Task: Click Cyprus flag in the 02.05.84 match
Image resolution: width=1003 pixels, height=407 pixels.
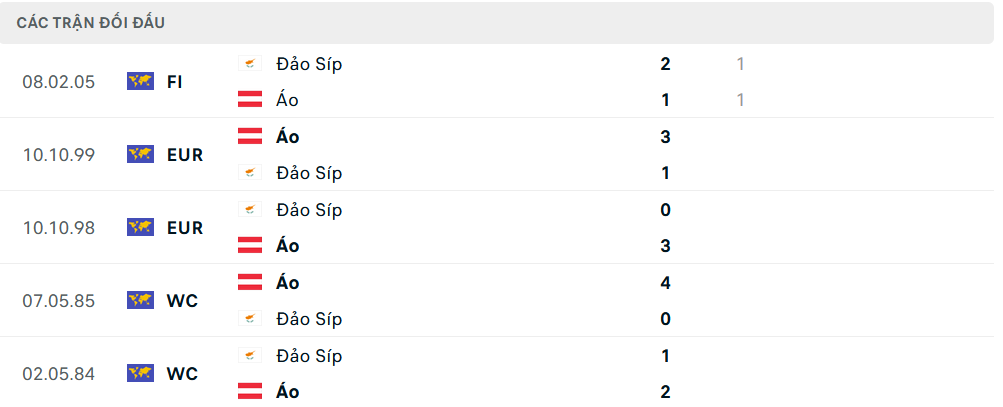Action: coord(250,356)
